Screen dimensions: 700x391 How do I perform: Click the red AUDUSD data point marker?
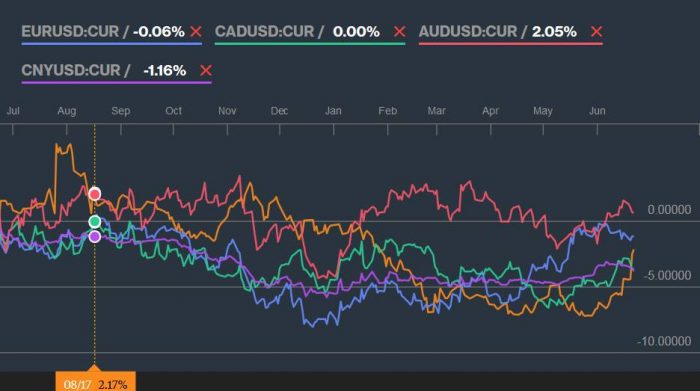pos(95,194)
